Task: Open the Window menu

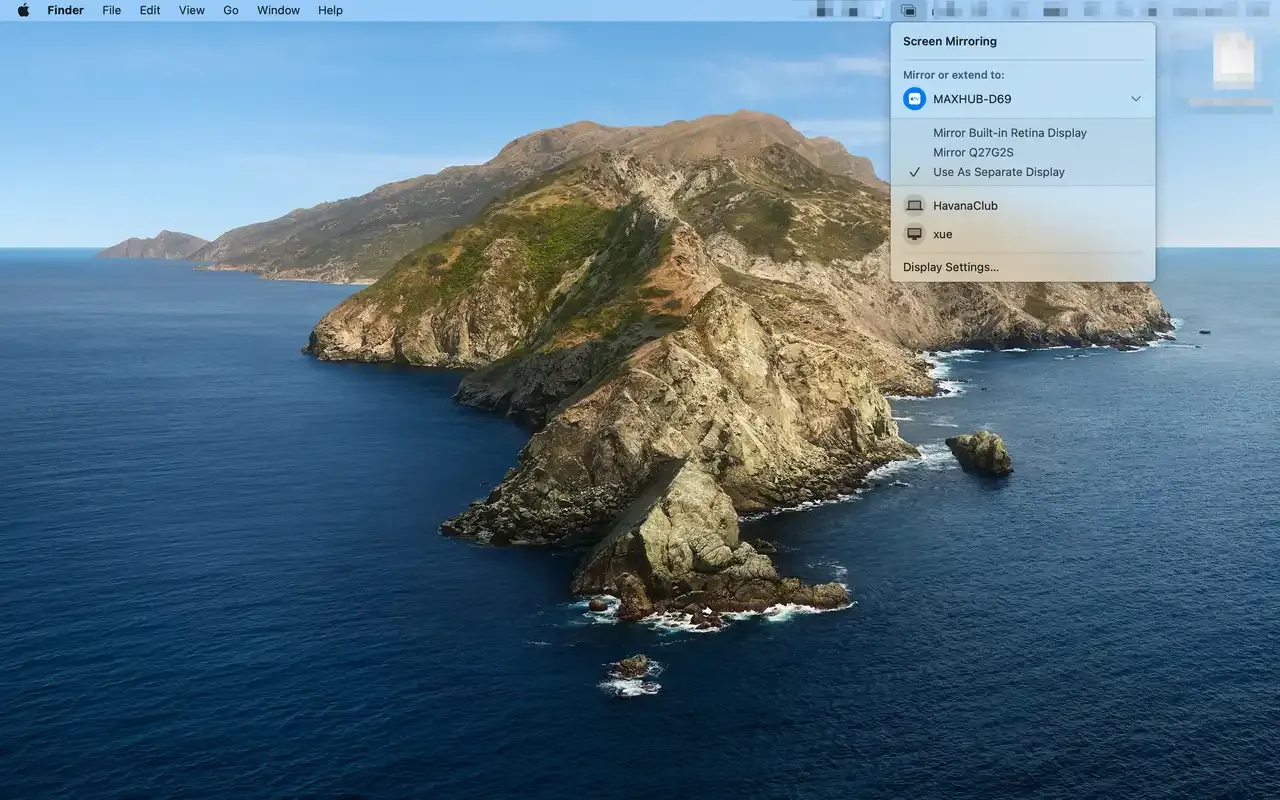Action: pyautogui.click(x=278, y=10)
